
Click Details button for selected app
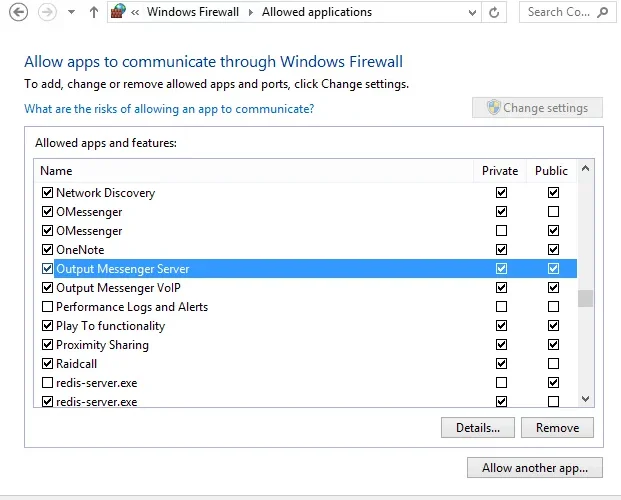[478, 427]
